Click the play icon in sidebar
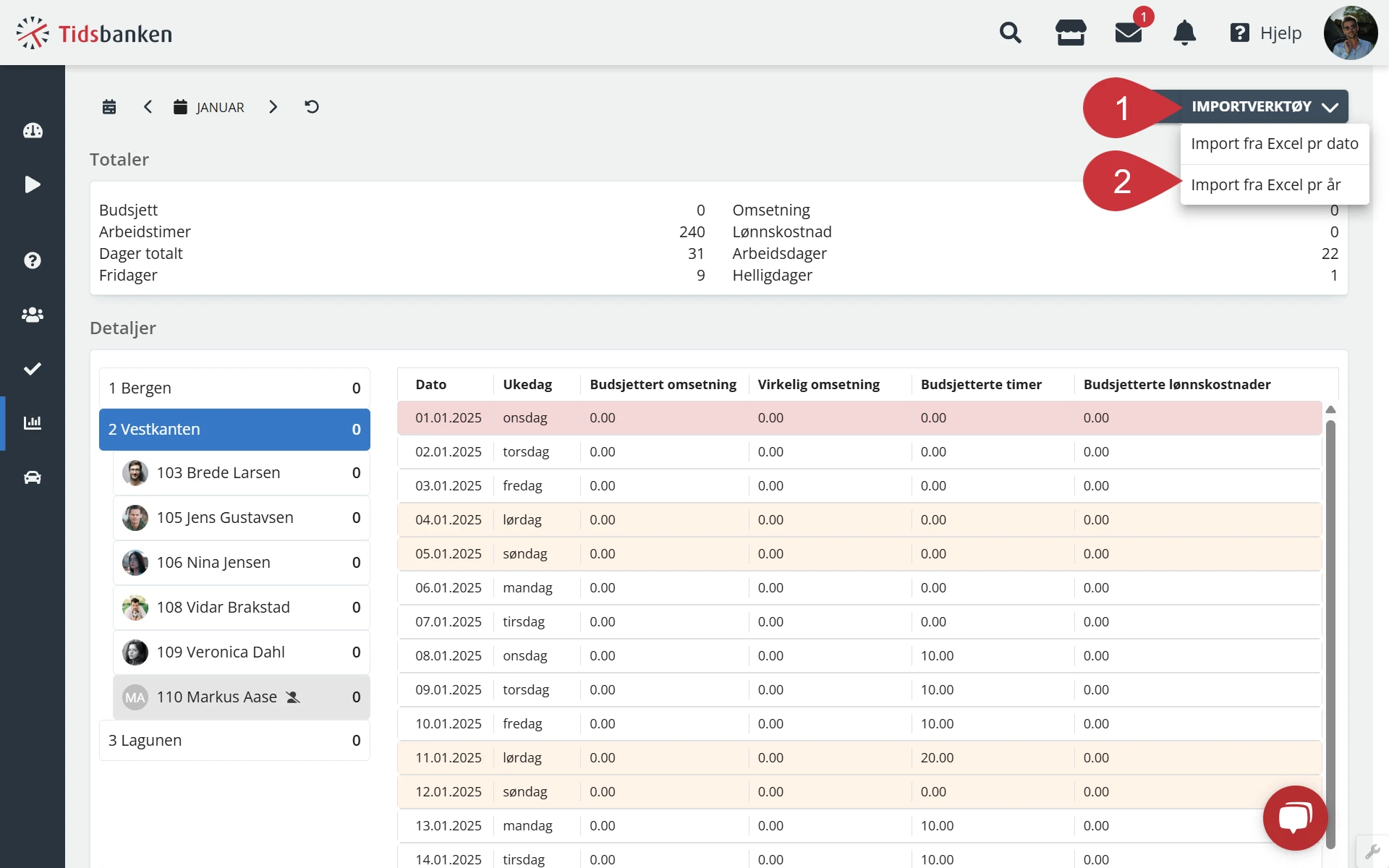 pos(33,184)
